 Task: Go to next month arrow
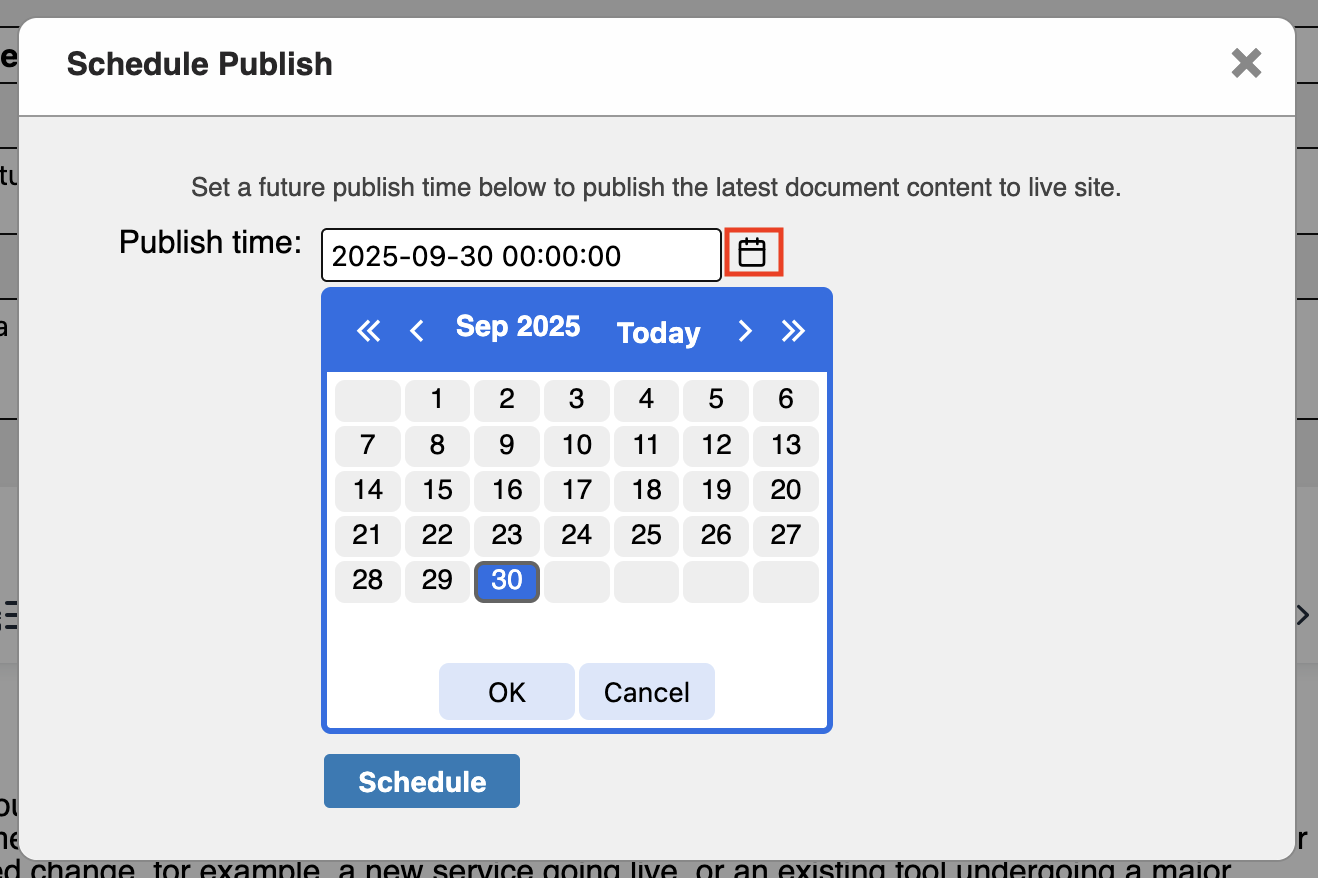coord(744,331)
